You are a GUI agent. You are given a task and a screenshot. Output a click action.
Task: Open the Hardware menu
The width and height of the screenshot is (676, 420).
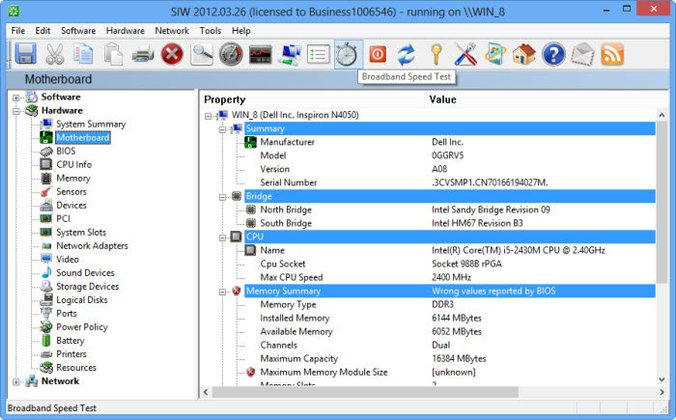click(x=125, y=31)
